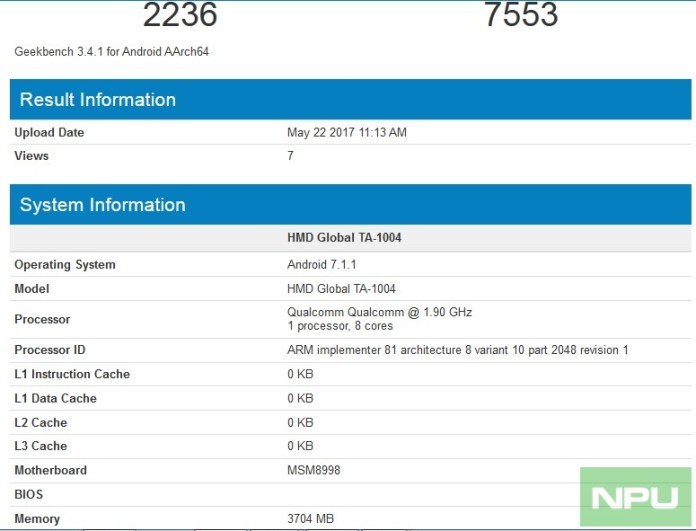The width and height of the screenshot is (696, 531).
Task: Click the L1 Data Cache label
Action: click(x=55, y=398)
